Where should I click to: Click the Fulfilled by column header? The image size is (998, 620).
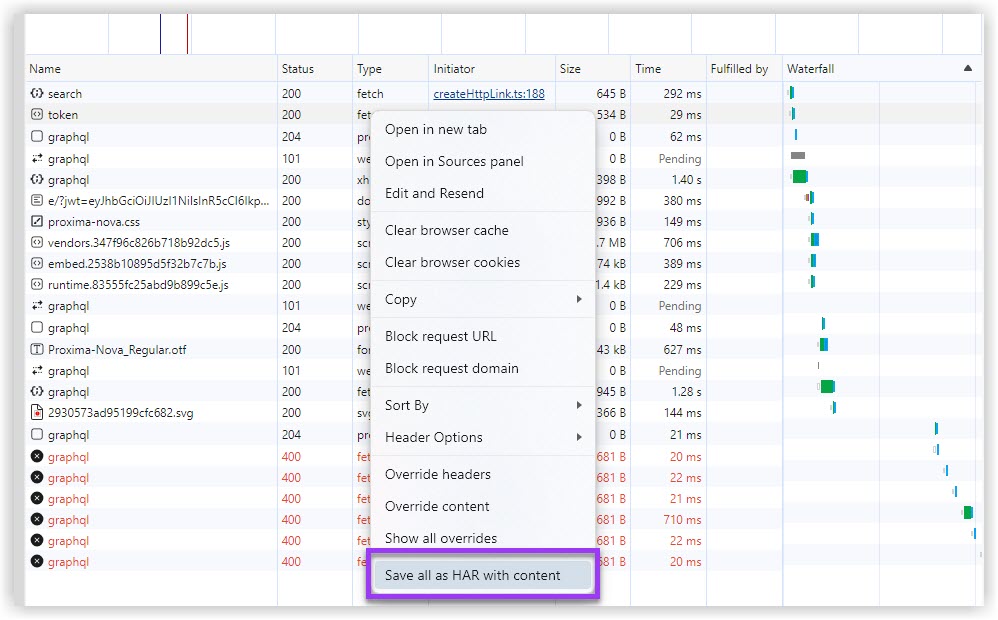pos(744,69)
